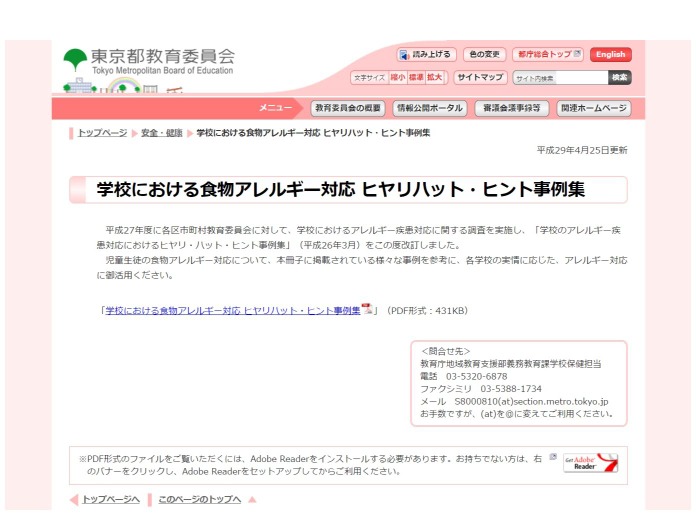Click the 平成29年4月25日更新 date text
696x515 pixels.
coord(582,150)
